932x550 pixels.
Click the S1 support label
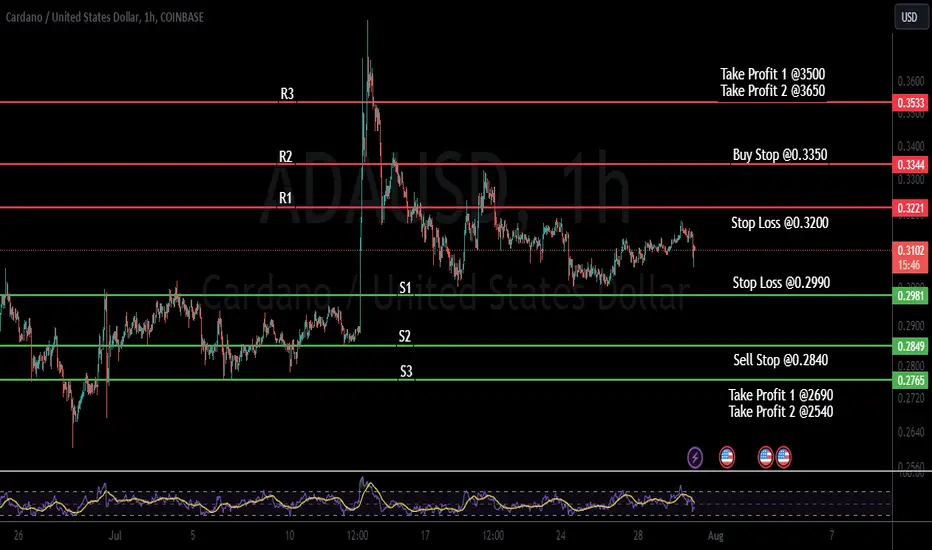pos(405,288)
